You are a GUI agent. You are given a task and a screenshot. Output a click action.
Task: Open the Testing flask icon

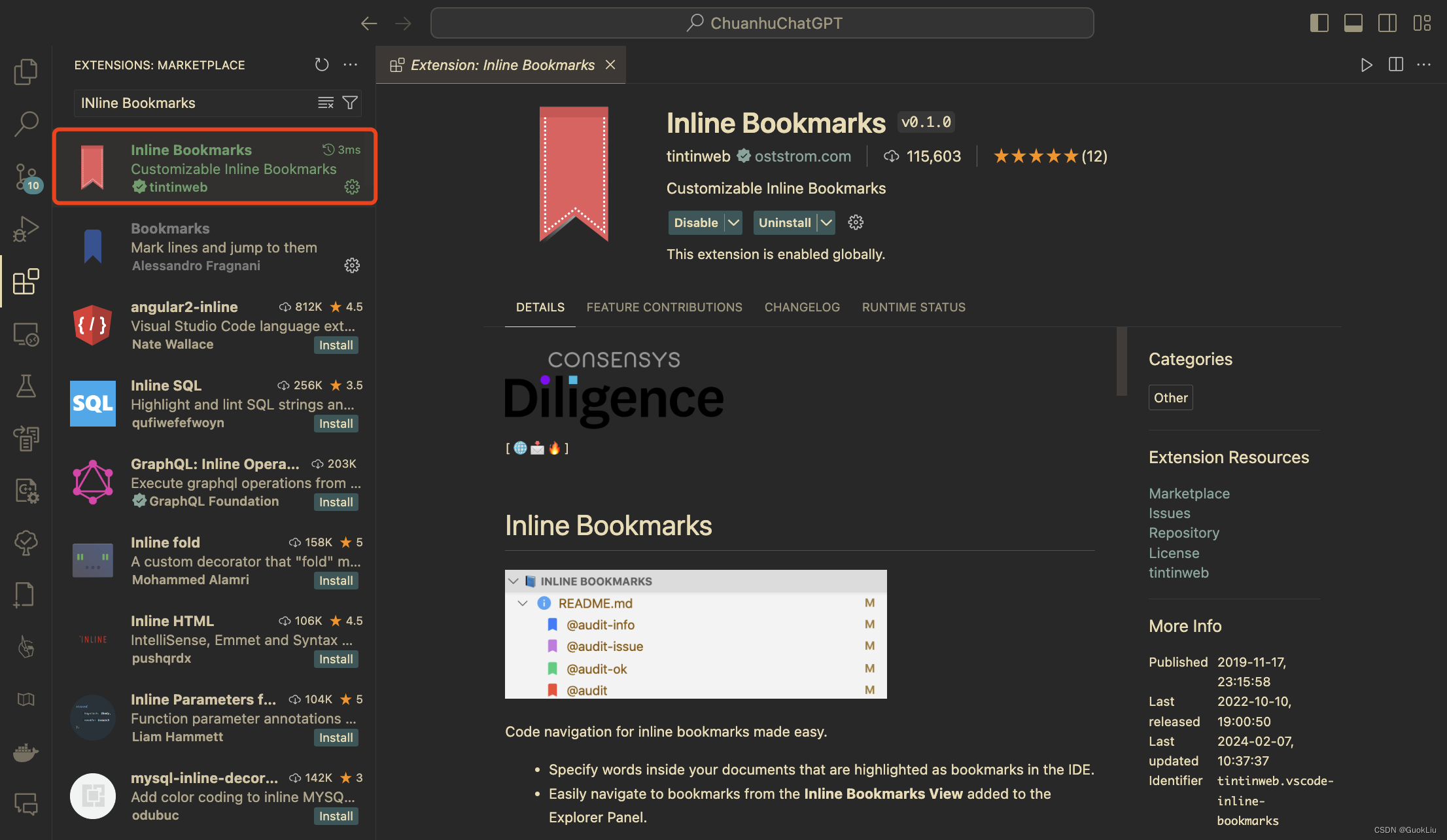tap(26, 386)
